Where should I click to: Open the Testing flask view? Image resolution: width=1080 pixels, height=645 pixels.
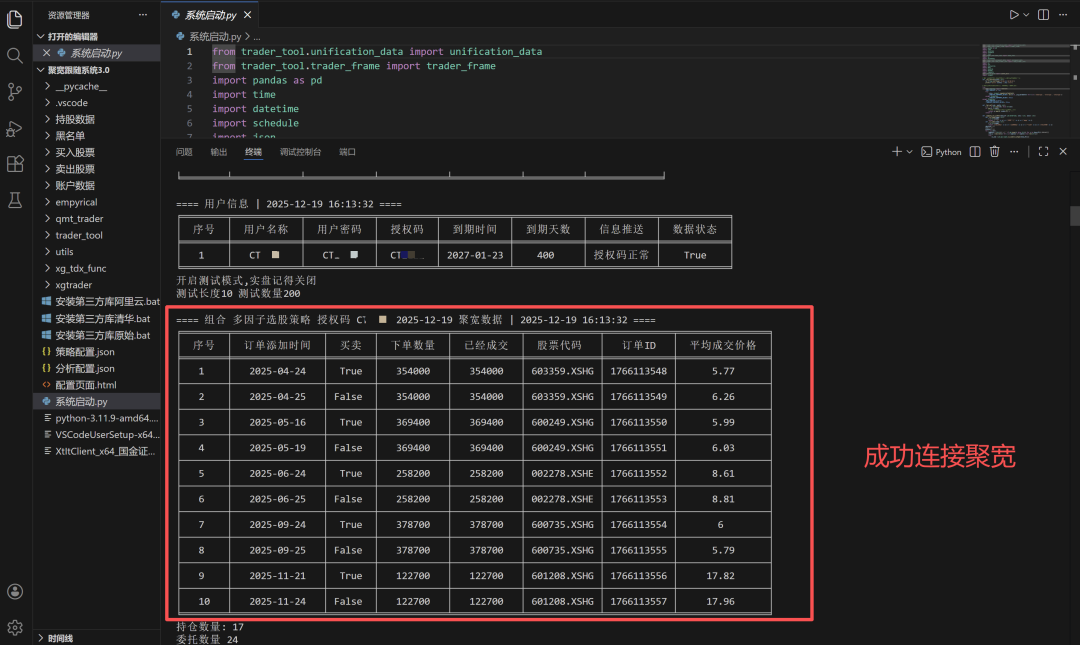click(x=15, y=200)
